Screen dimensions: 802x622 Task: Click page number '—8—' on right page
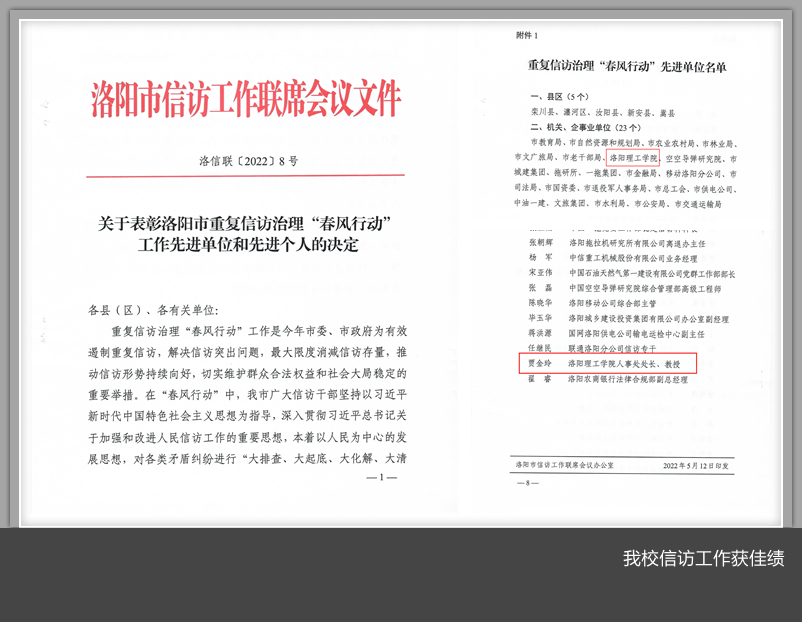pyautogui.click(x=528, y=483)
